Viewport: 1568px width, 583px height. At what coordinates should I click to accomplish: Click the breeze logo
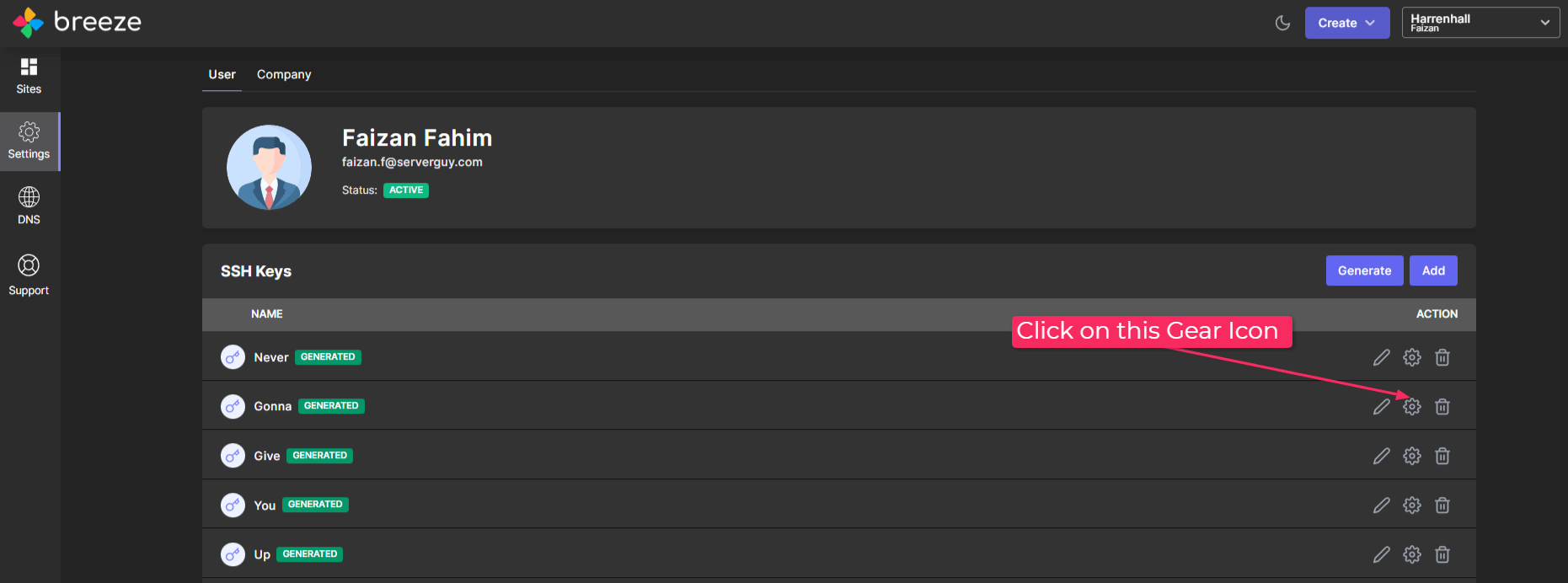click(x=77, y=22)
